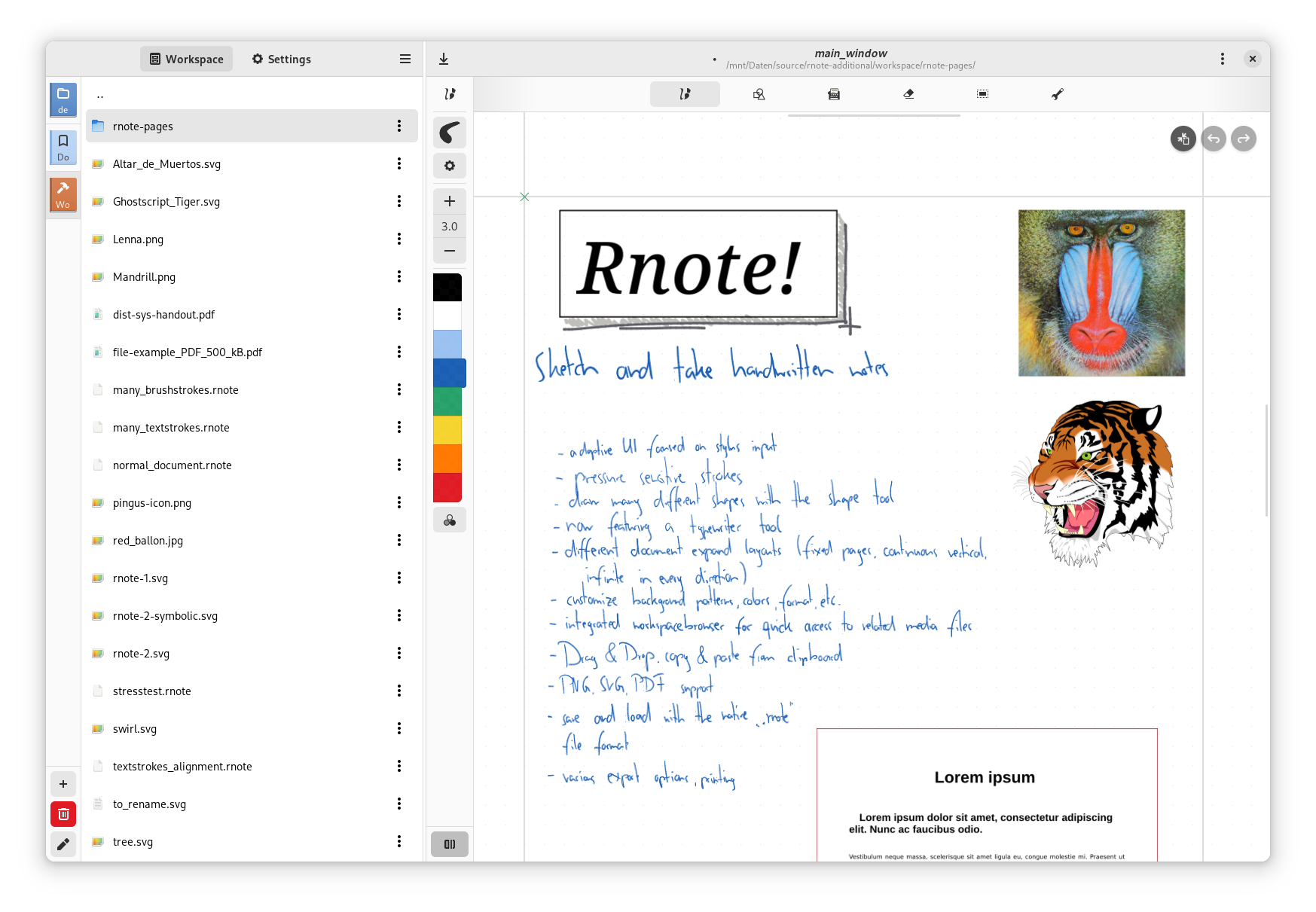Image resolution: width=1316 pixels, height=912 pixels.
Task: Go up to parent directory '..'
Action: coord(252,95)
